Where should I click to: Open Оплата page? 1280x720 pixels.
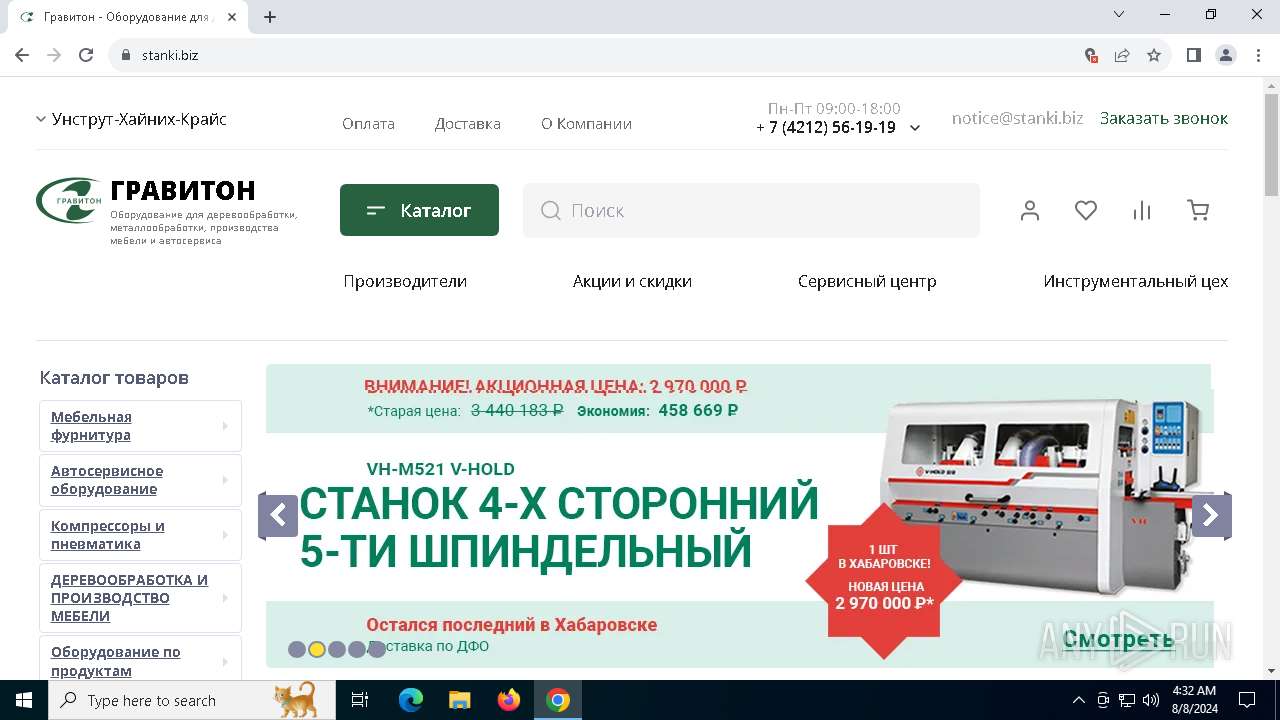(368, 124)
